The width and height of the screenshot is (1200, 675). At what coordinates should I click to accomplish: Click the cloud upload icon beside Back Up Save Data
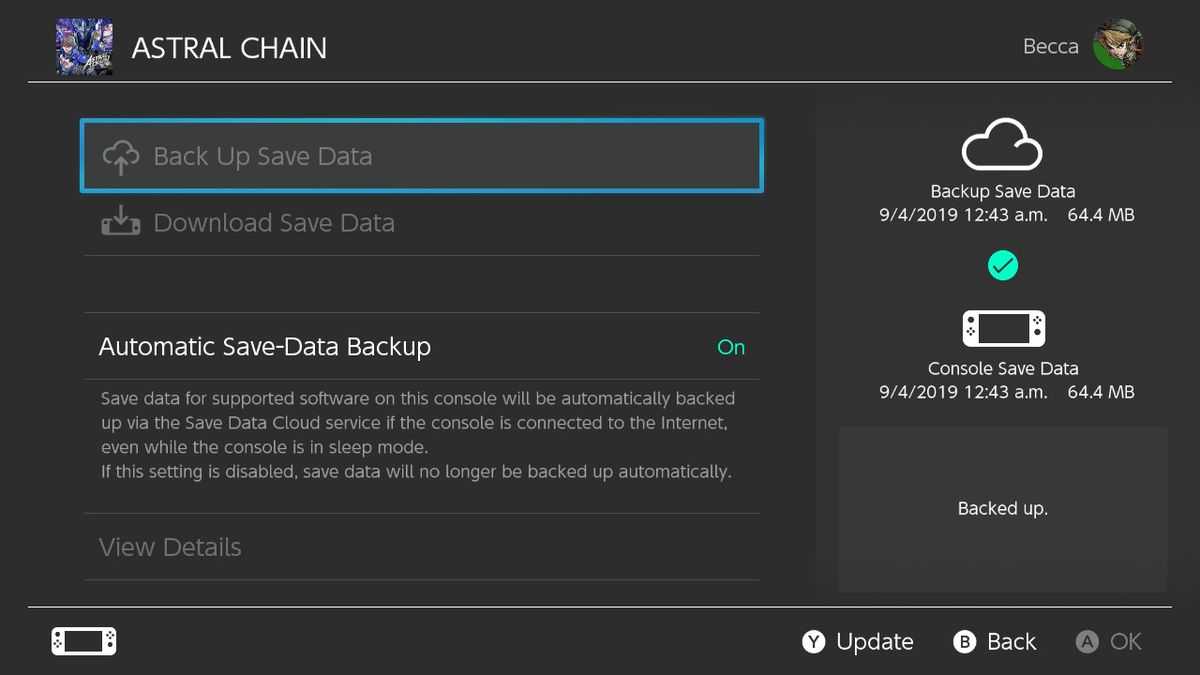coord(121,156)
